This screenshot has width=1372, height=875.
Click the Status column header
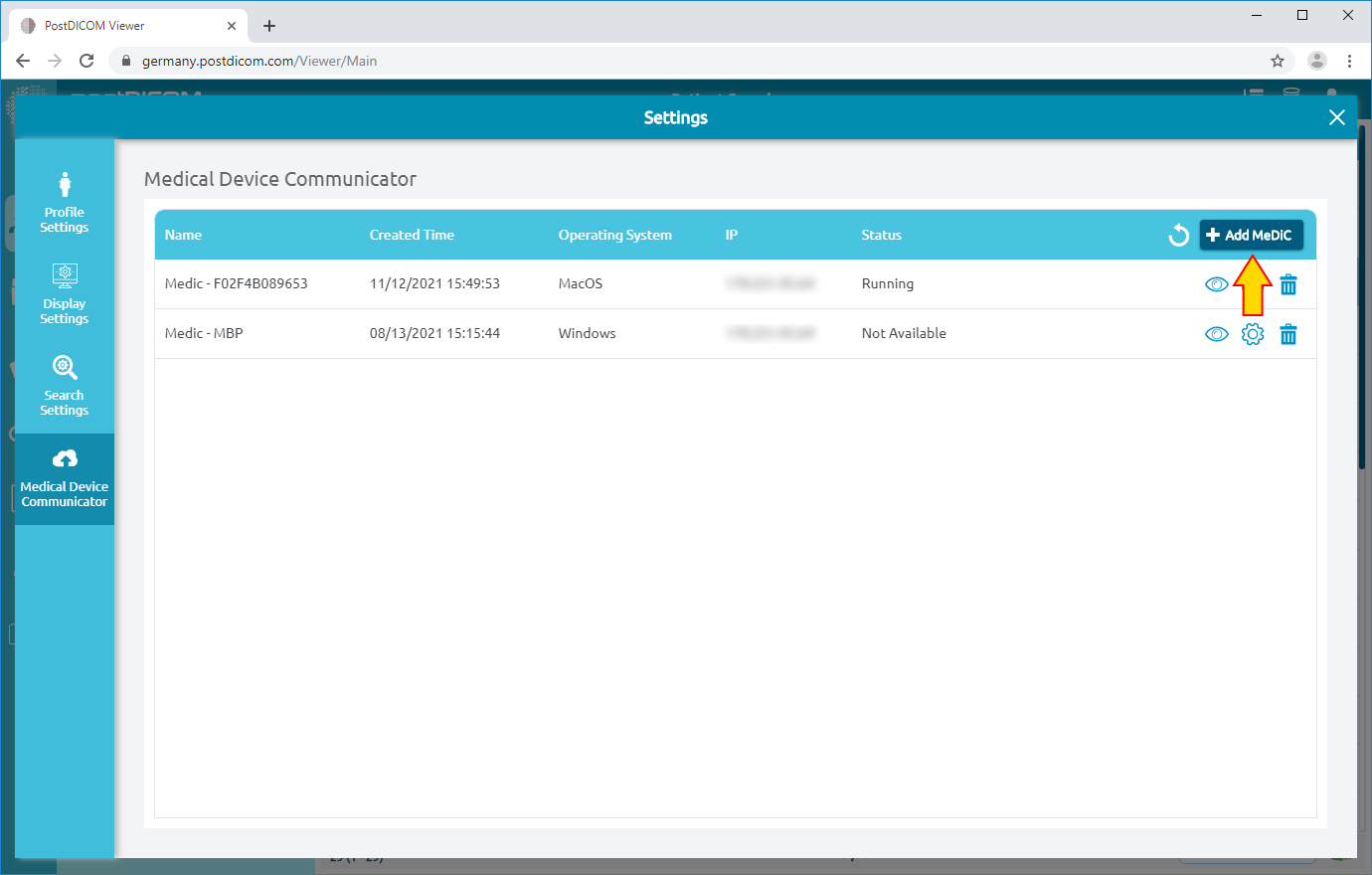pos(881,235)
